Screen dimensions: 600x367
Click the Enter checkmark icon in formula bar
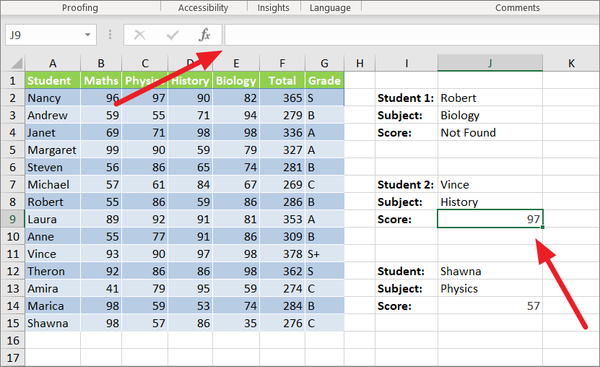point(173,35)
